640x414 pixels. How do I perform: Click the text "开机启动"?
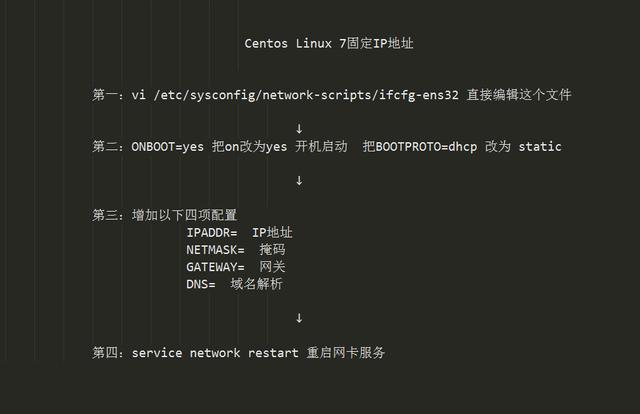click(321, 147)
